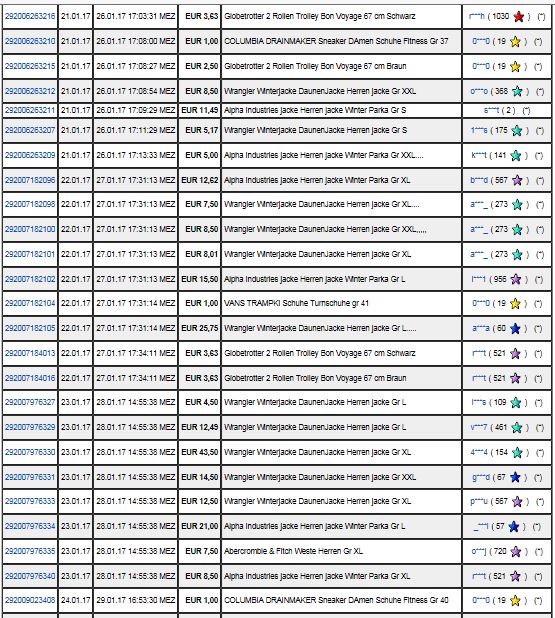The image size is (555, 618).
Task: Select title 'Abercrombie & Fitch Weste Herren Gr XL'
Action: pos(293,551)
